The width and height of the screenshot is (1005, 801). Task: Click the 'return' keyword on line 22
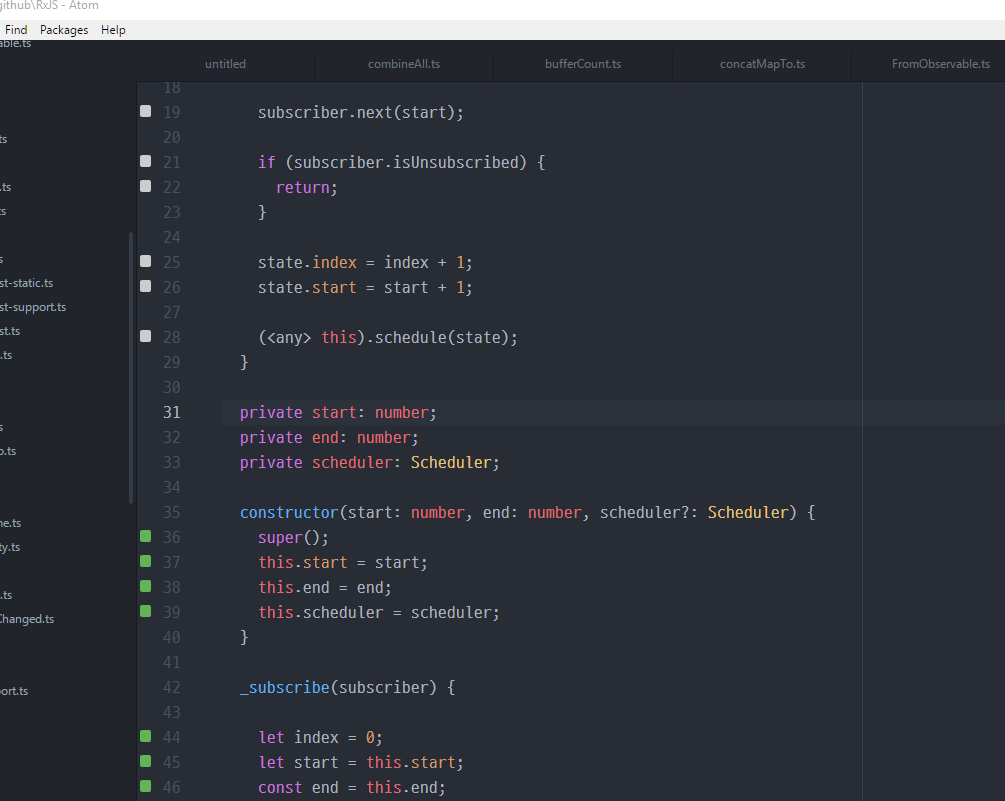tap(303, 188)
